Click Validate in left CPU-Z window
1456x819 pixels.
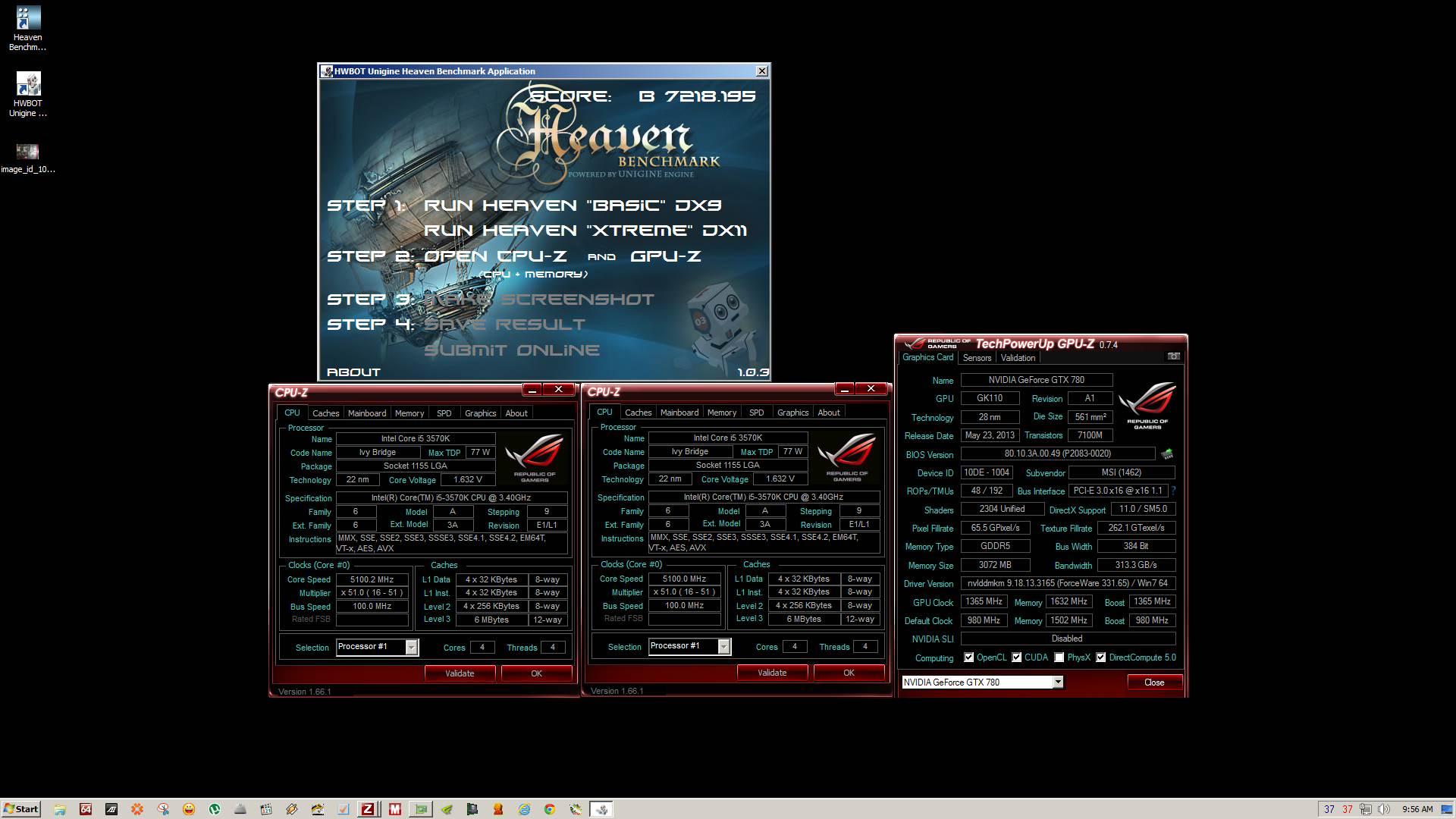pos(460,673)
